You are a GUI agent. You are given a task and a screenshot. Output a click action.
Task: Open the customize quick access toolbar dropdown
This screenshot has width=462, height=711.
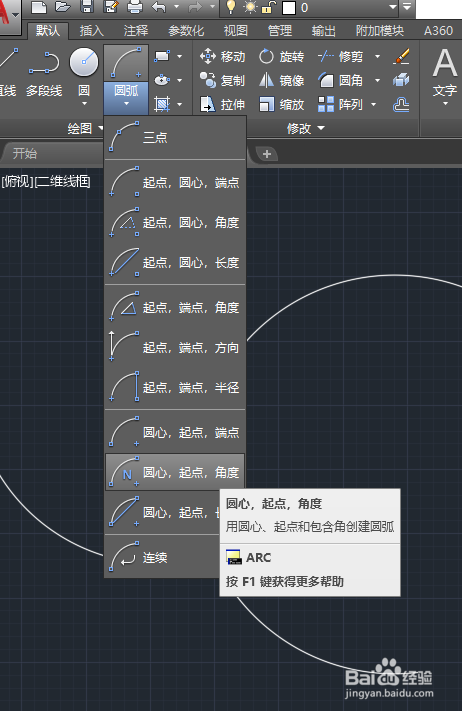click(x=407, y=7)
